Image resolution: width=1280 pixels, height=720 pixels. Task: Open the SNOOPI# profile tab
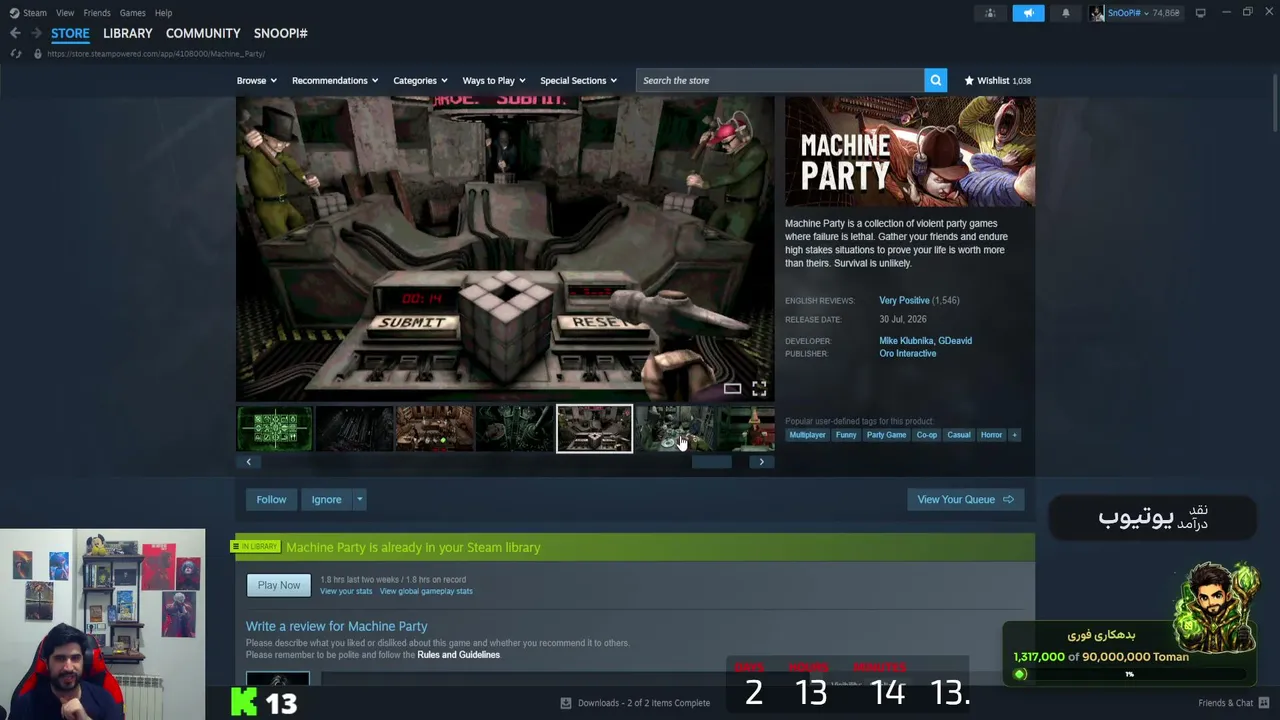click(x=280, y=33)
